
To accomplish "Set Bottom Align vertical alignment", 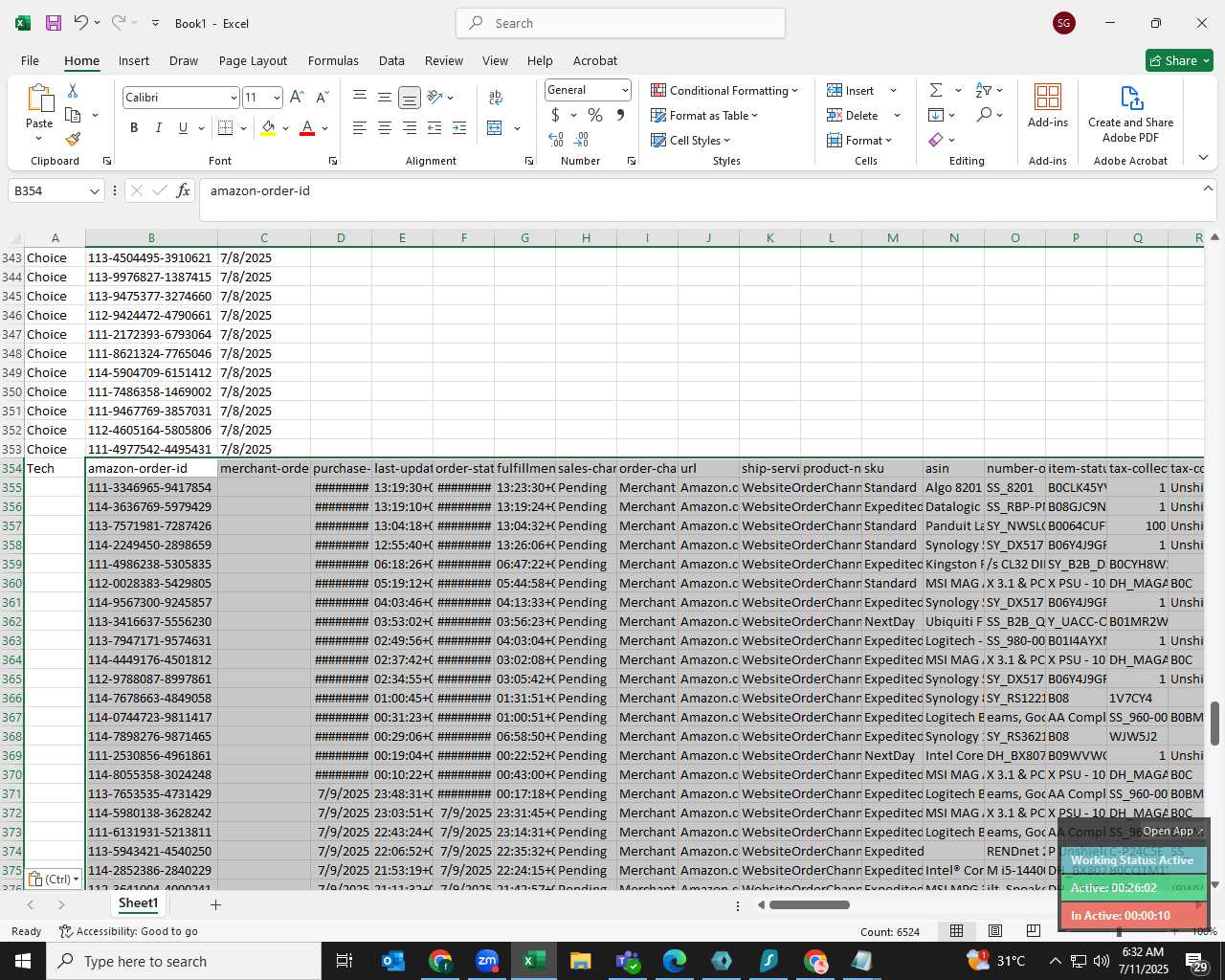I will [409, 97].
